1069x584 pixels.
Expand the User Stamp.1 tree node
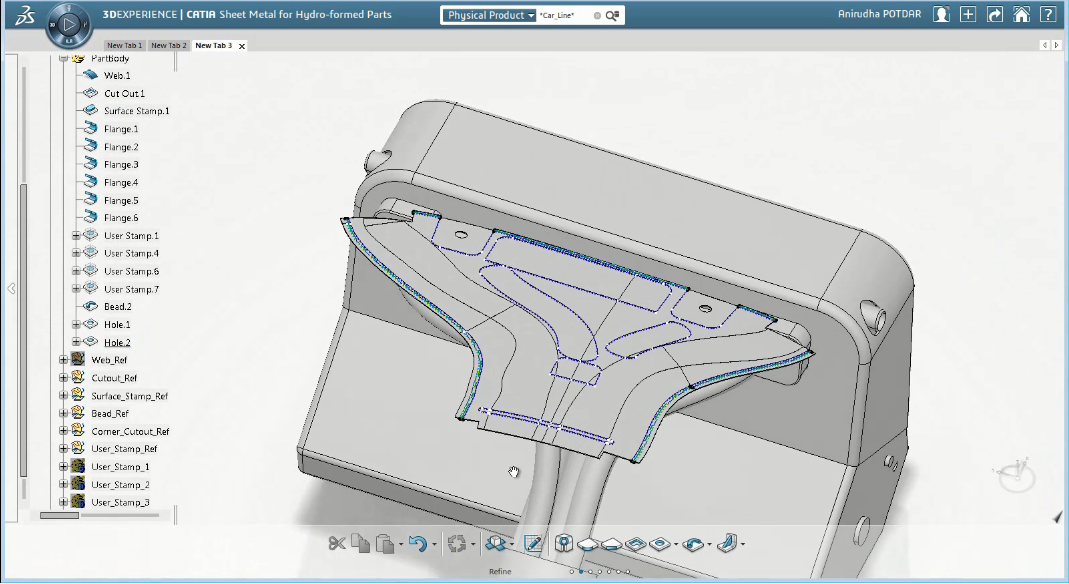(x=76, y=235)
